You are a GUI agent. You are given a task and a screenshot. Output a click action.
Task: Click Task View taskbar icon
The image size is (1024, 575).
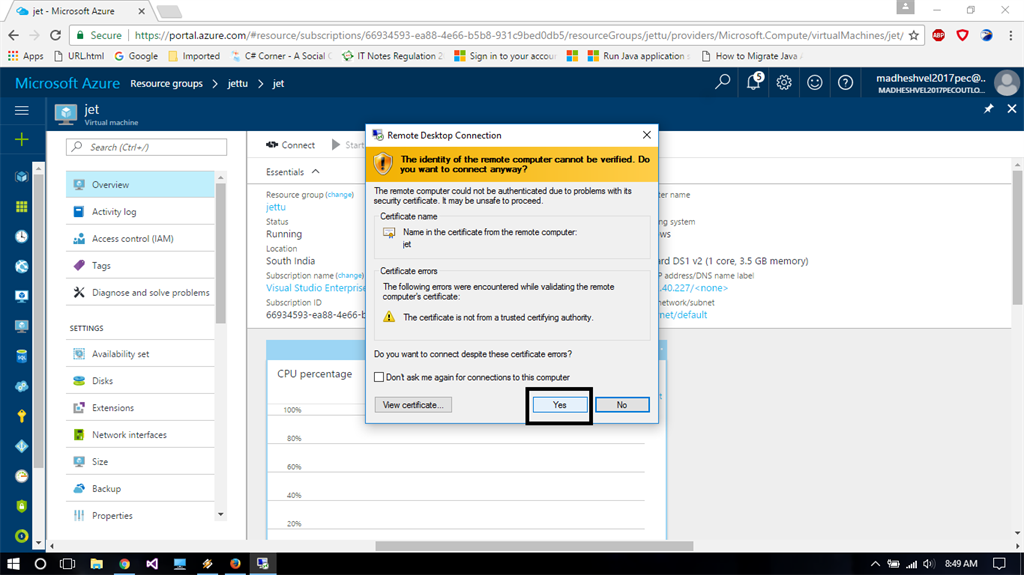[67, 563]
